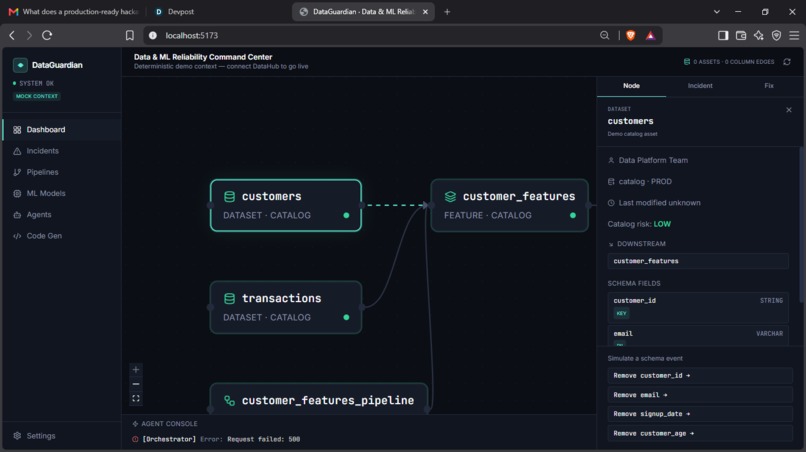Bookmark this page icon
The width and height of the screenshot is (806, 452).
(130, 35)
